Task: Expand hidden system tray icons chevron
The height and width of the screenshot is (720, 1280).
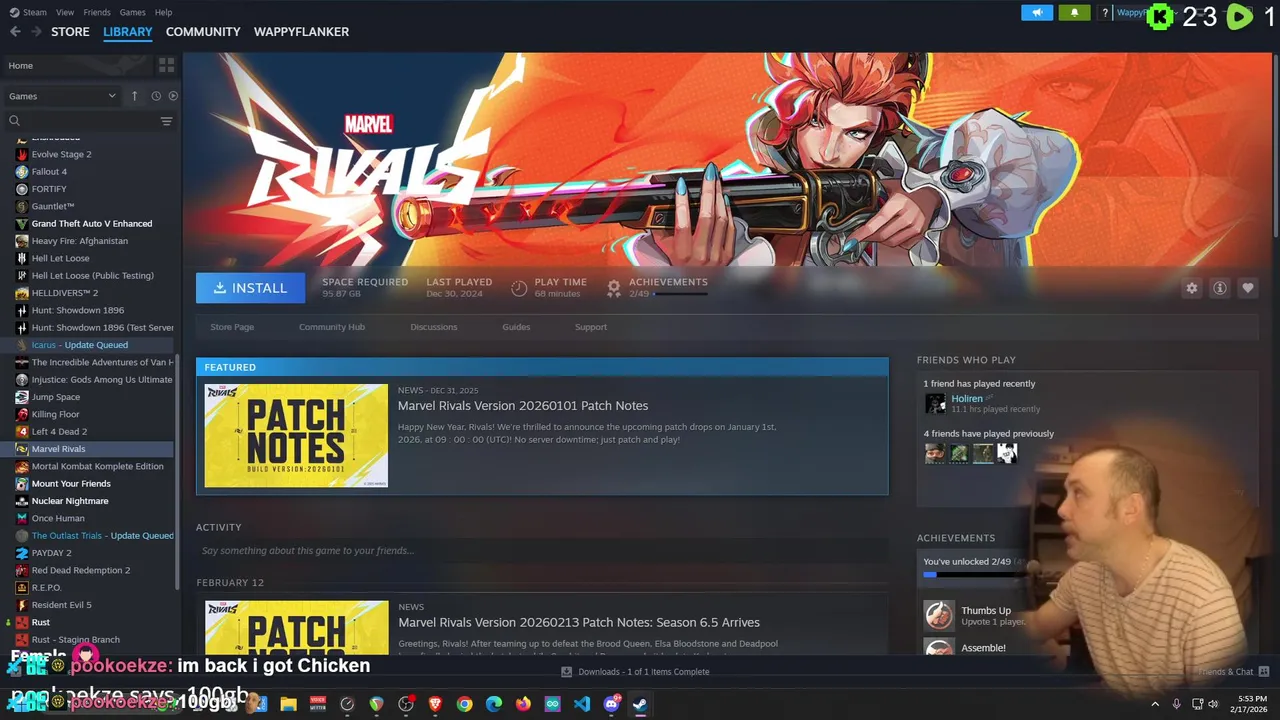Action: [x=1155, y=704]
